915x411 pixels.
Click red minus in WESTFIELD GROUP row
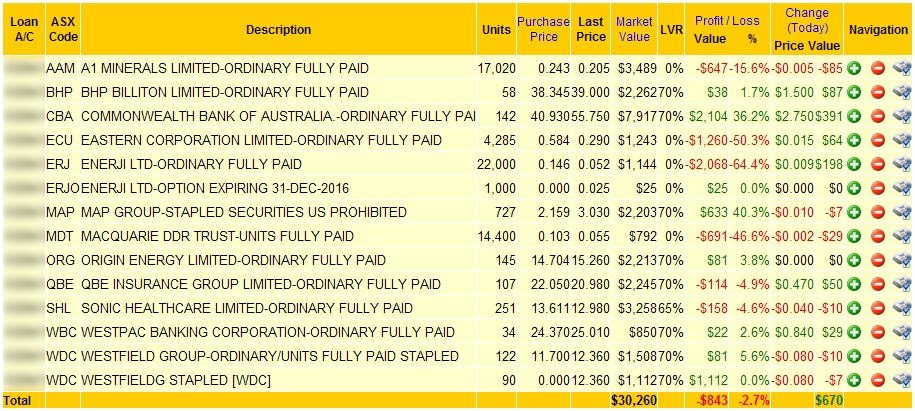[878, 356]
